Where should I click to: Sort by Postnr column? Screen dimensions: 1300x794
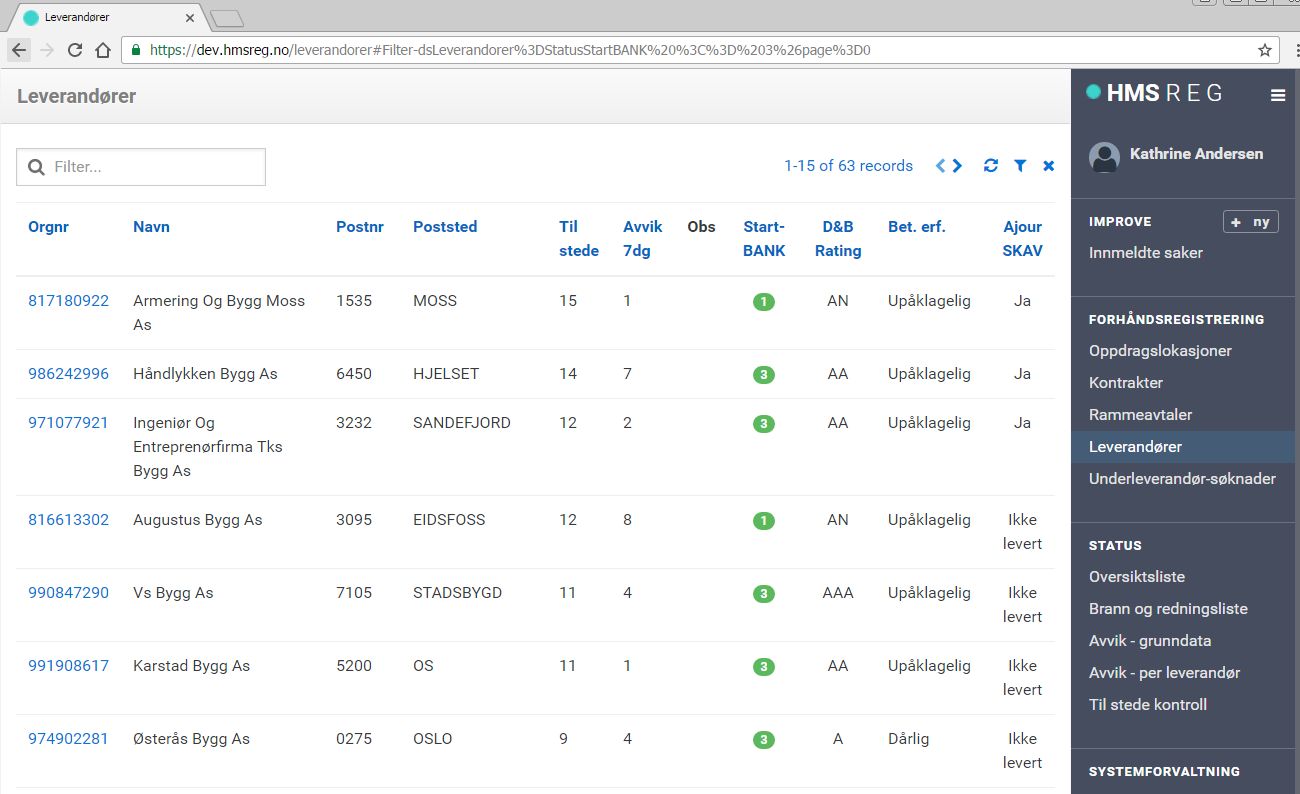(360, 227)
